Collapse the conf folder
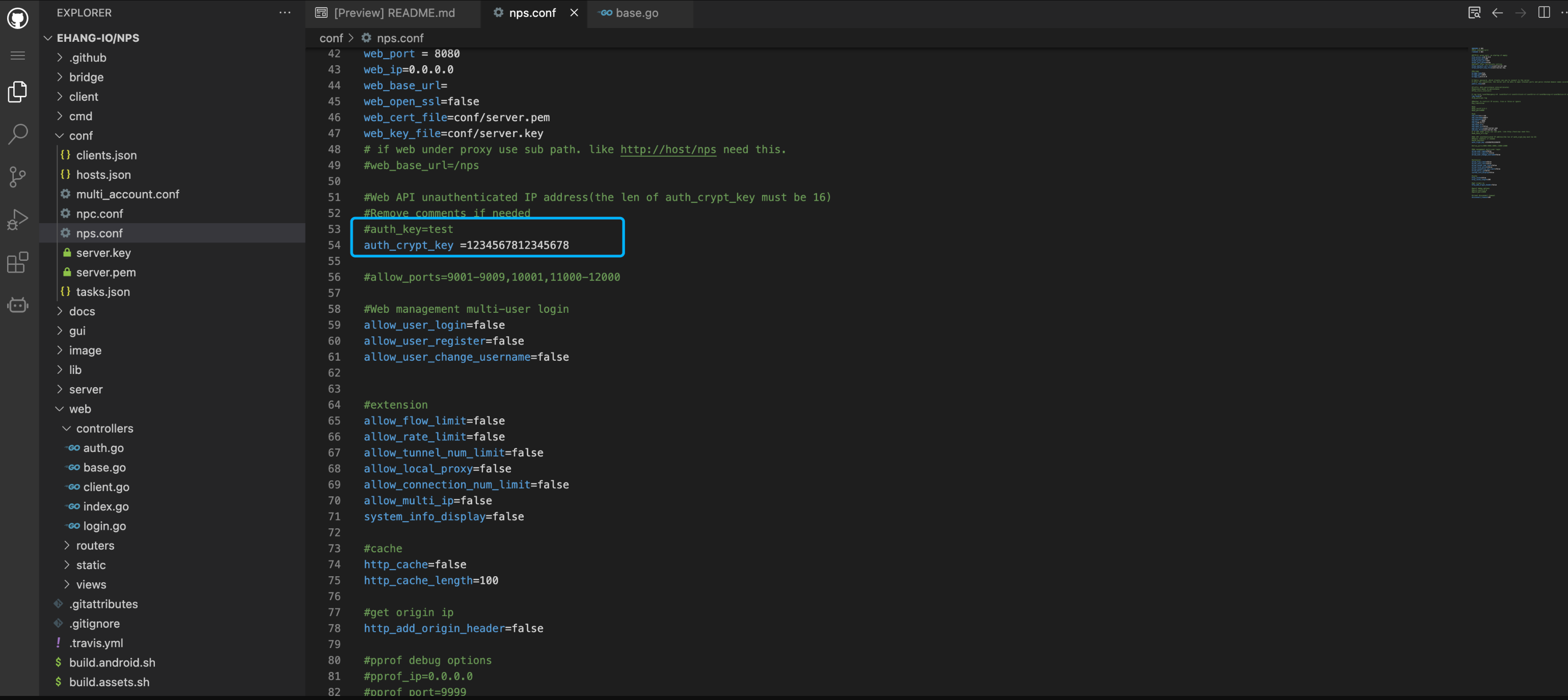 pos(80,136)
